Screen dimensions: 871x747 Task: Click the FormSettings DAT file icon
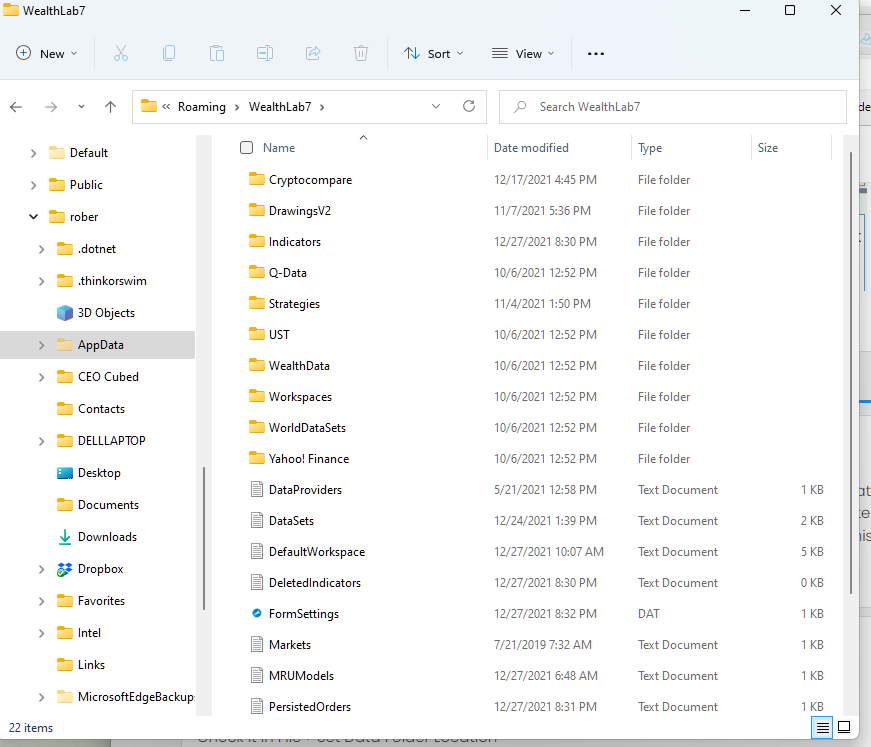(x=257, y=614)
